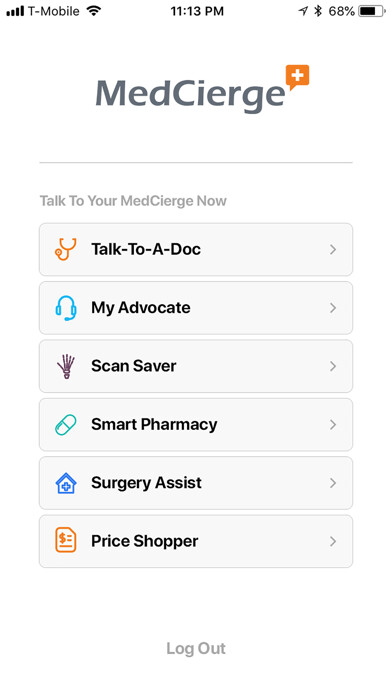This screenshot has height=696, width=392.
Task: Select the Surgery Assist menu row
Action: [196, 483]
